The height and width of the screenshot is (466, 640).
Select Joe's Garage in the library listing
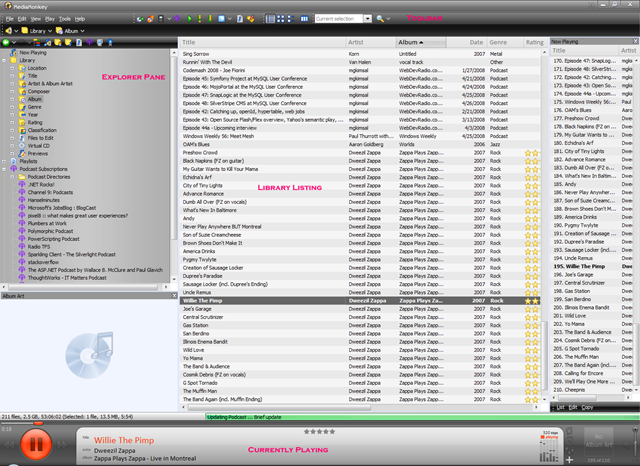[360, 309]
